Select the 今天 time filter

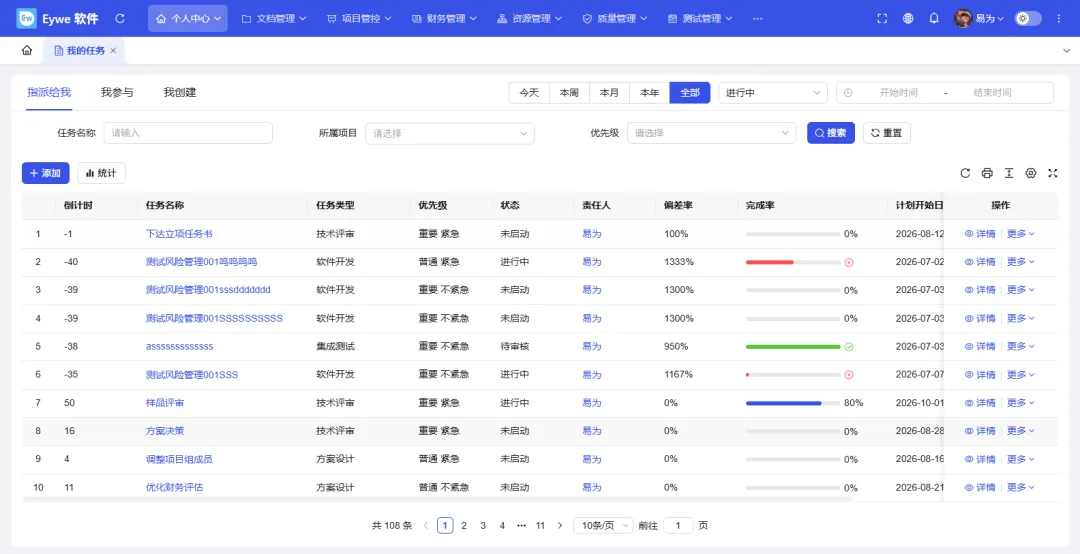[529, 92]
